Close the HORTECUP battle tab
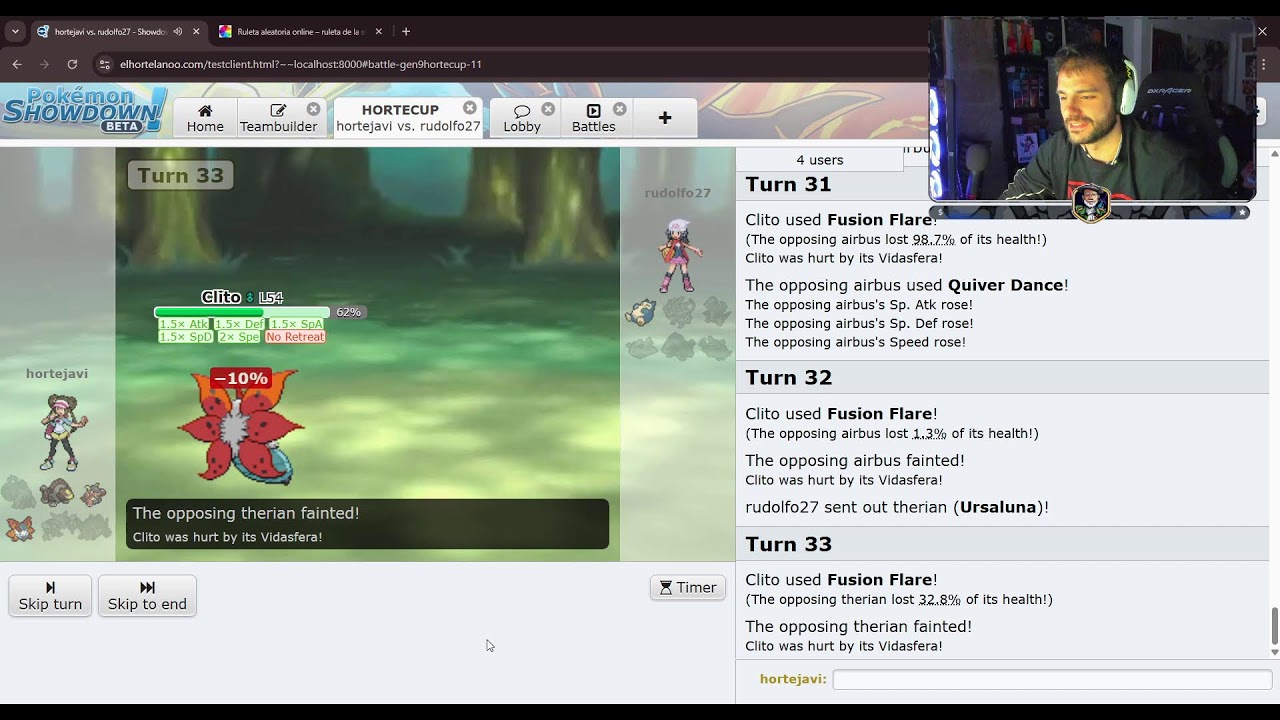 coord(470,108)
